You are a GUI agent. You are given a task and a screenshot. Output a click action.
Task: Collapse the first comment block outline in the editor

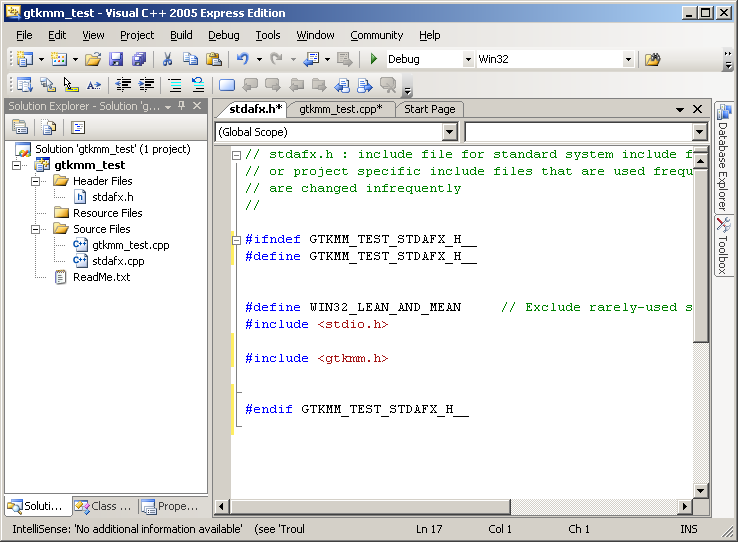tap(236, 155)
